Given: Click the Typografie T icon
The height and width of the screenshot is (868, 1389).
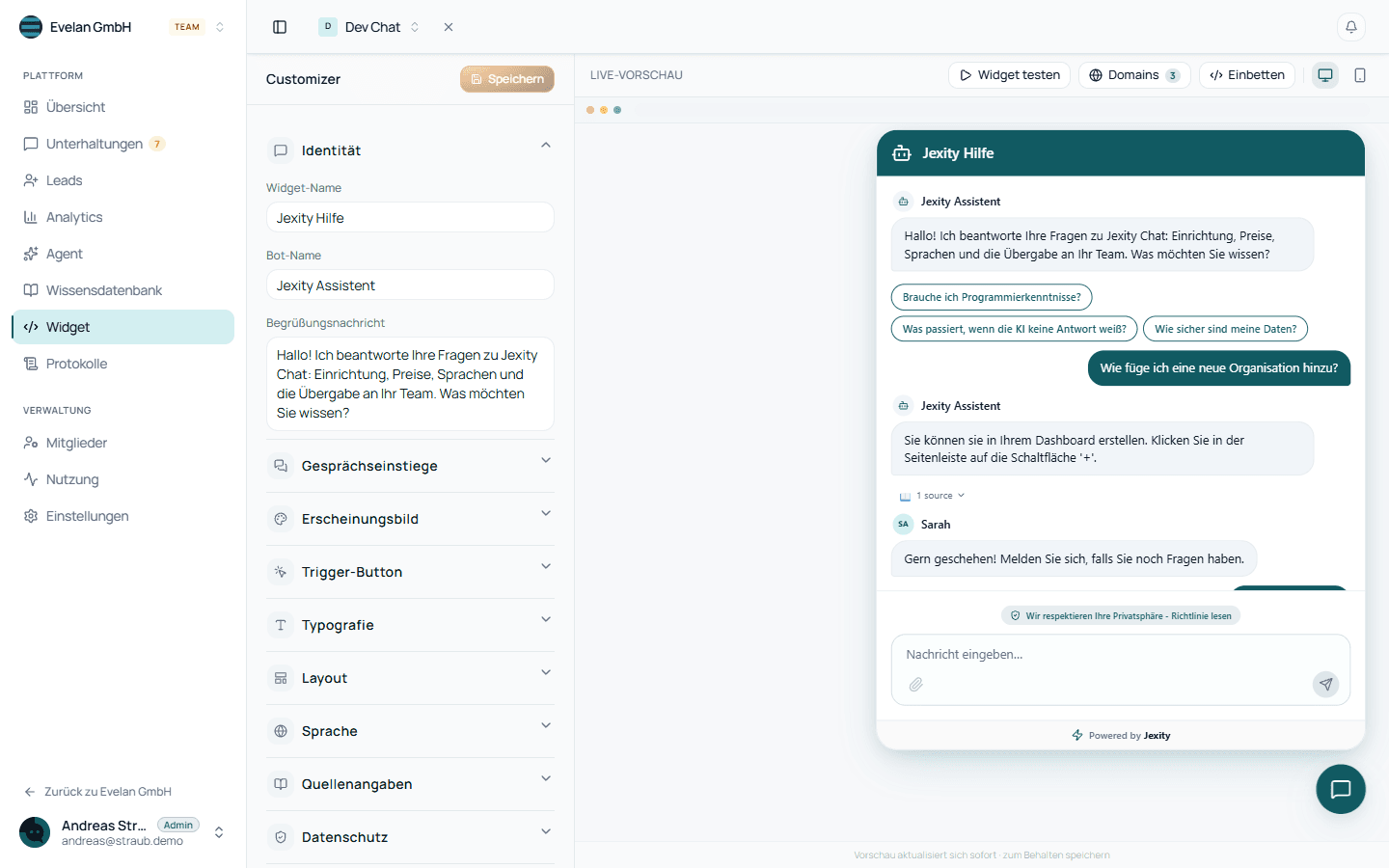Looking at the screenshot, I should click(x=281, y=625).
